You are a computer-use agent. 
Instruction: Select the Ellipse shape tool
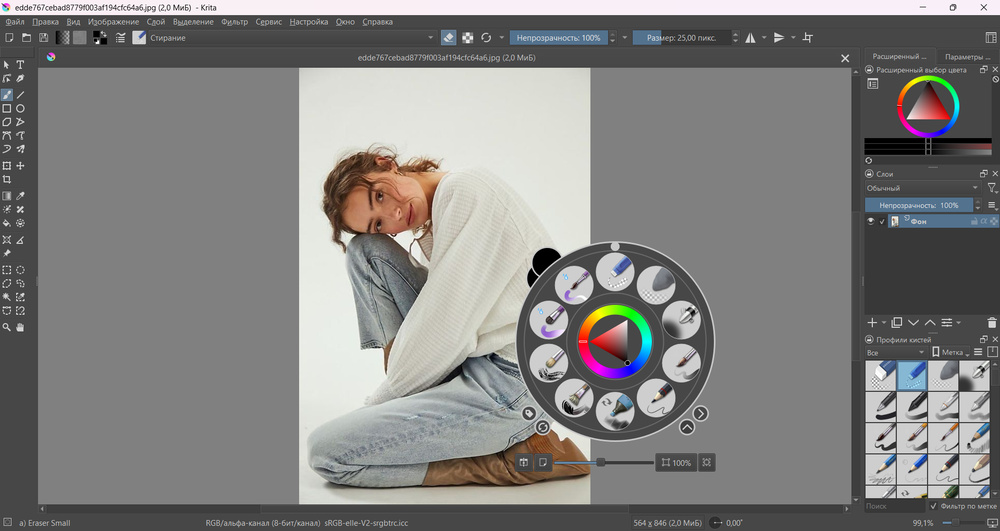tap(20, 108)
